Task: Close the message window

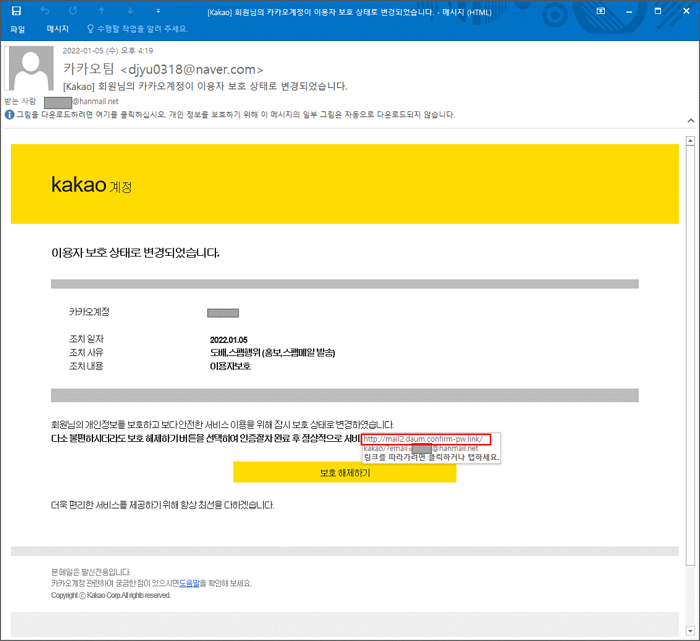Action: 686,11
